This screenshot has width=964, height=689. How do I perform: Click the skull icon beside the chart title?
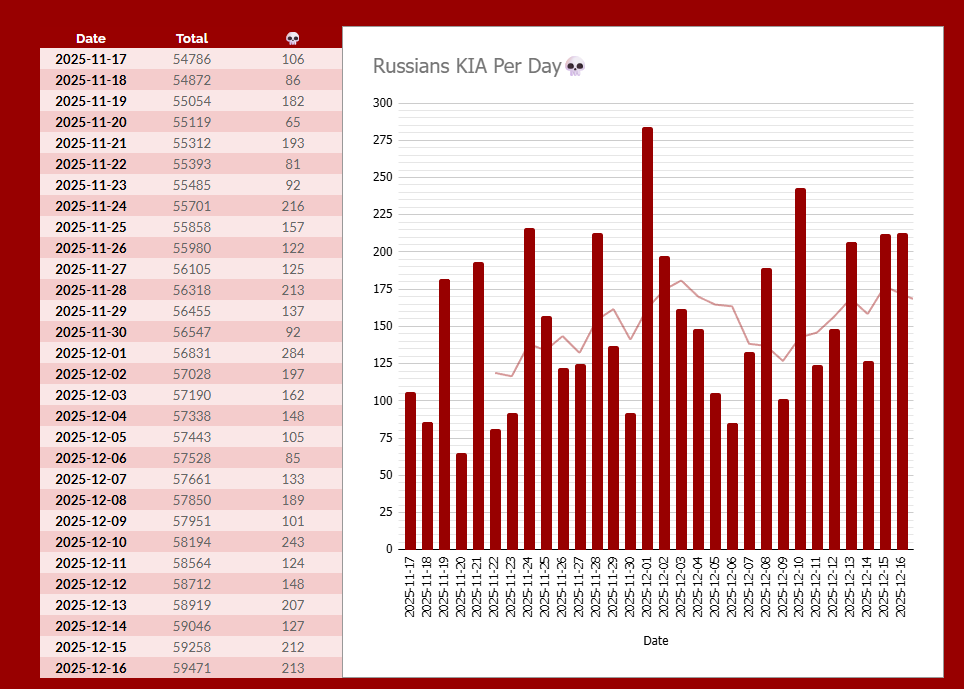click(575, 67)
